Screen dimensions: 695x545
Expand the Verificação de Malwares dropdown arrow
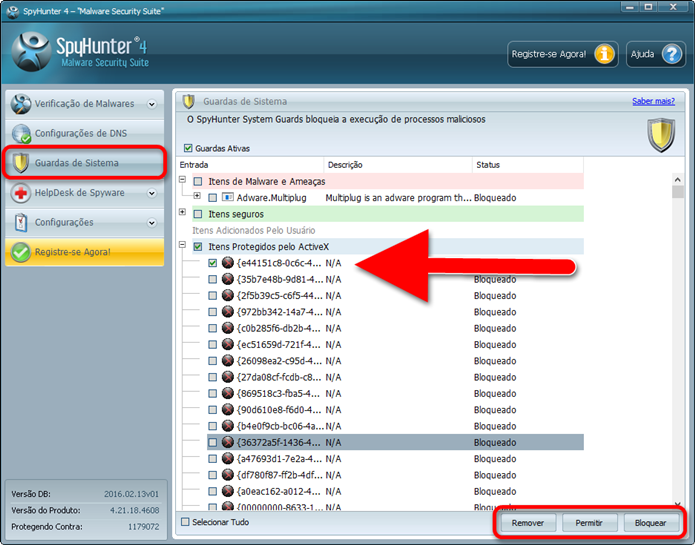(152, 104)
